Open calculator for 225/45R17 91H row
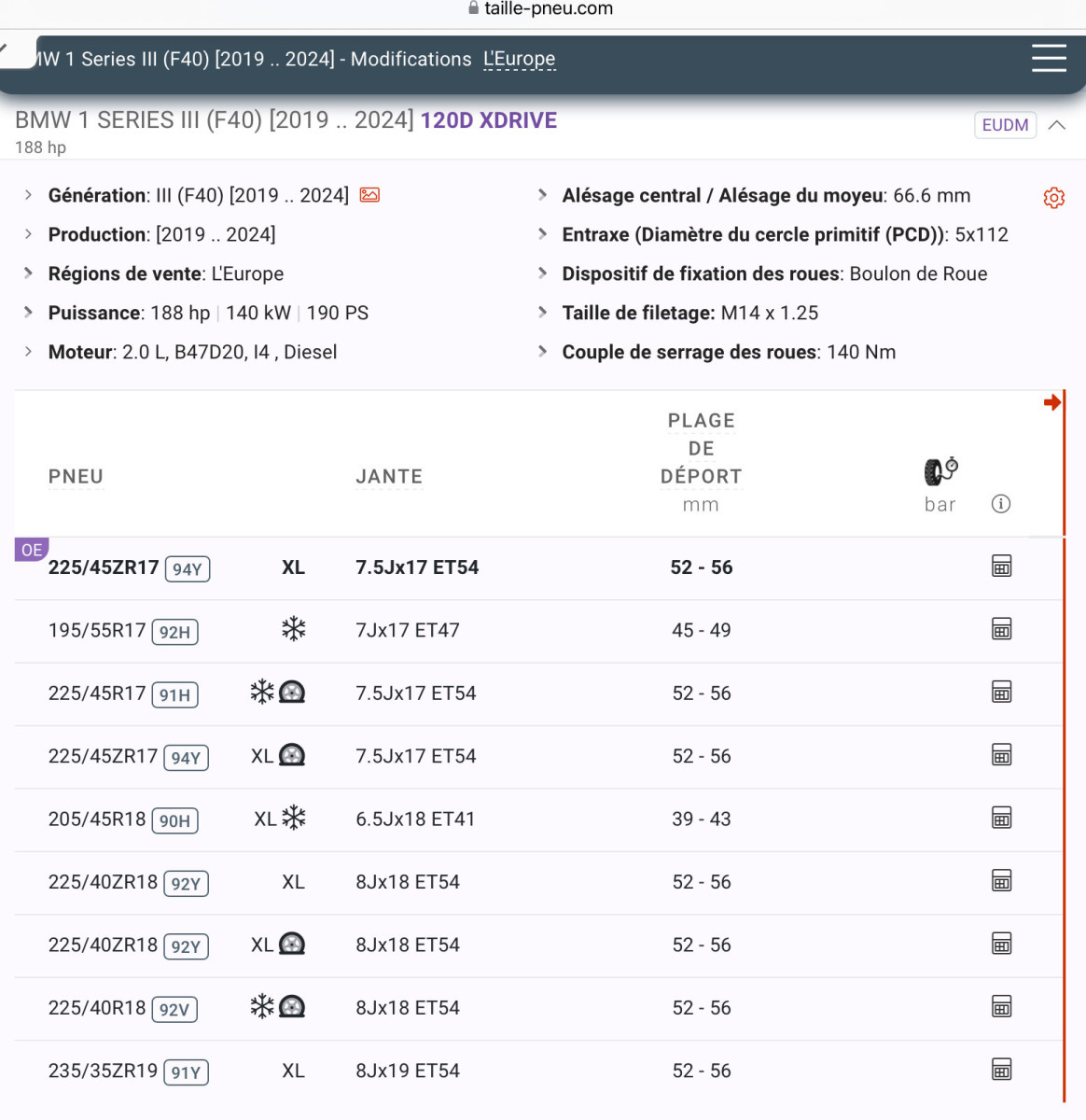1086x1120 pixels. [x=1002, y=693]
